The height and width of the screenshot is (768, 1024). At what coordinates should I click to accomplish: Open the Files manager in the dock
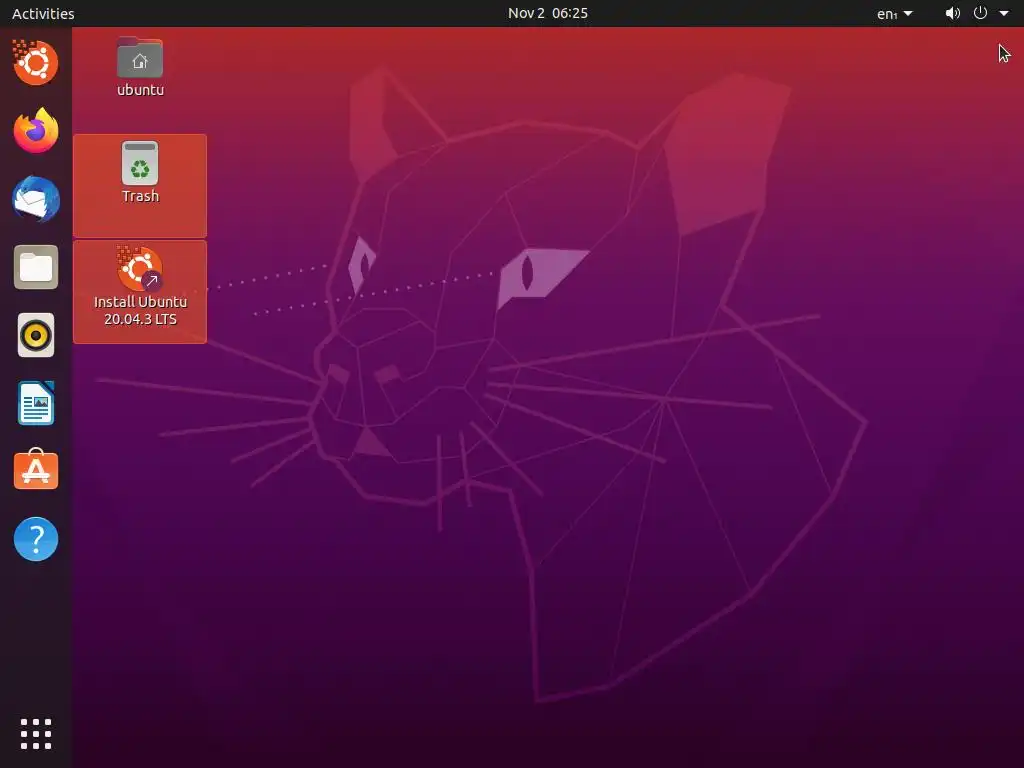(x=36, y=267)
